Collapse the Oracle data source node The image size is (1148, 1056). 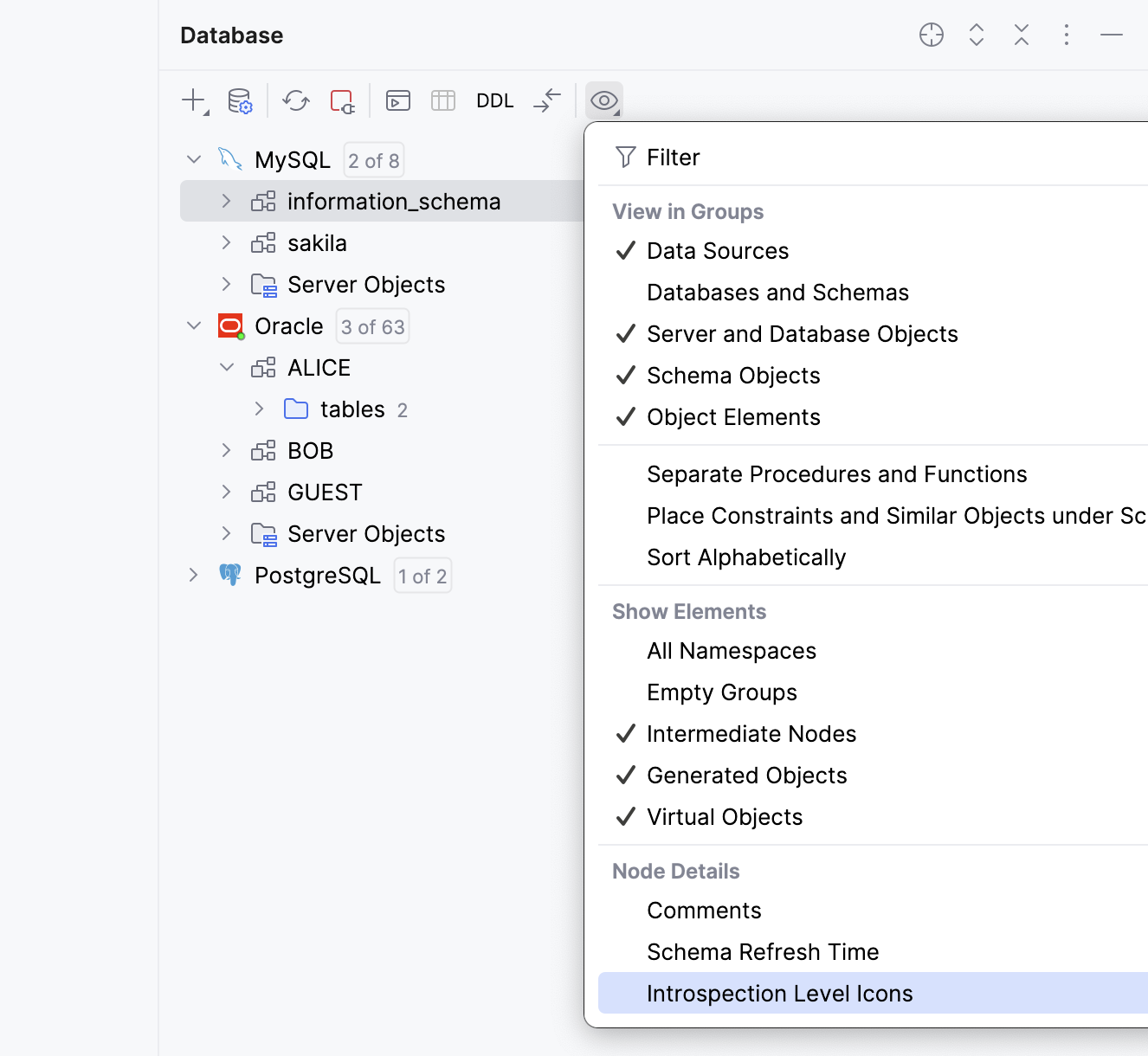click(194, 326)
